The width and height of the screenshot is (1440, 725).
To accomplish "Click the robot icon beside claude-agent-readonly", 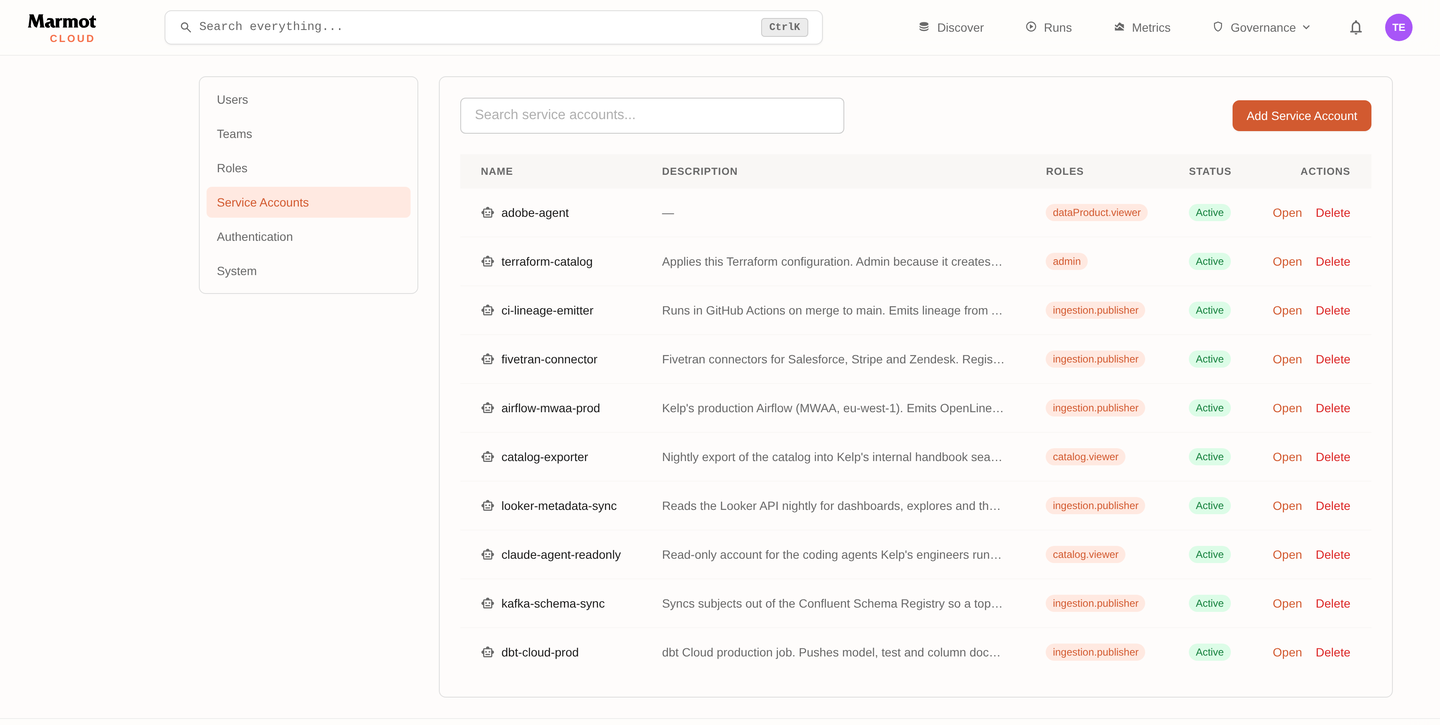I will tap(488, 555).
